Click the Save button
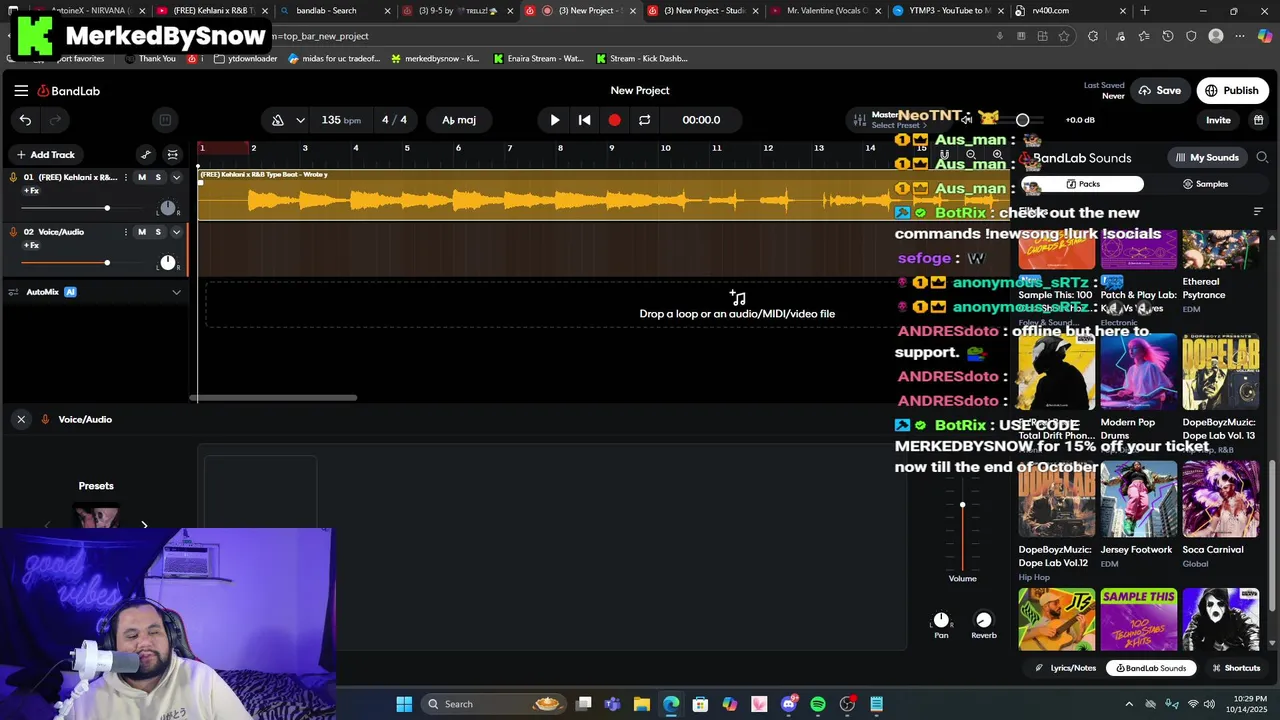 coord(1159,90)
